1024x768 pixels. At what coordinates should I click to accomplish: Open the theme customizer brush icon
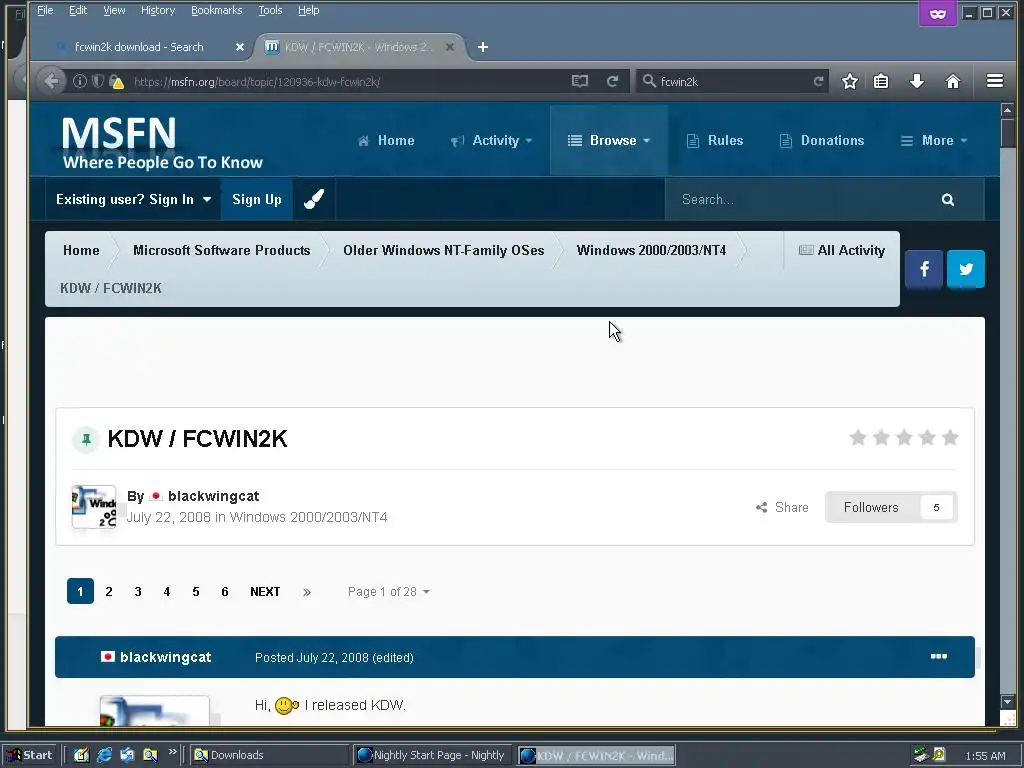tap(313, 199)
